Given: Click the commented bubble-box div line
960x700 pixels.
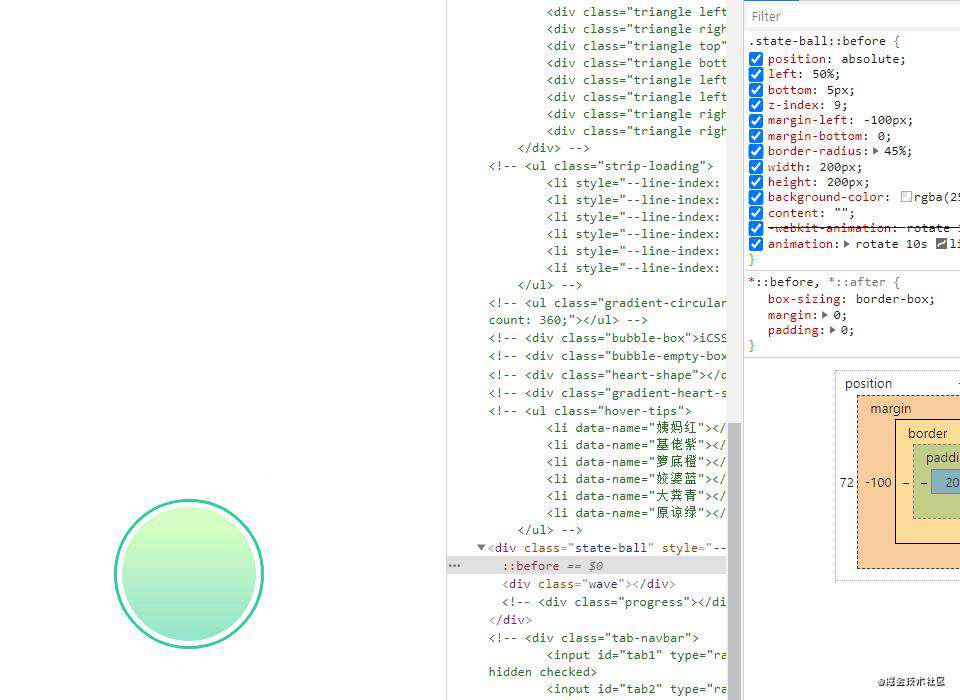Looking at the screenshot, I should click(x=607, y=338).
